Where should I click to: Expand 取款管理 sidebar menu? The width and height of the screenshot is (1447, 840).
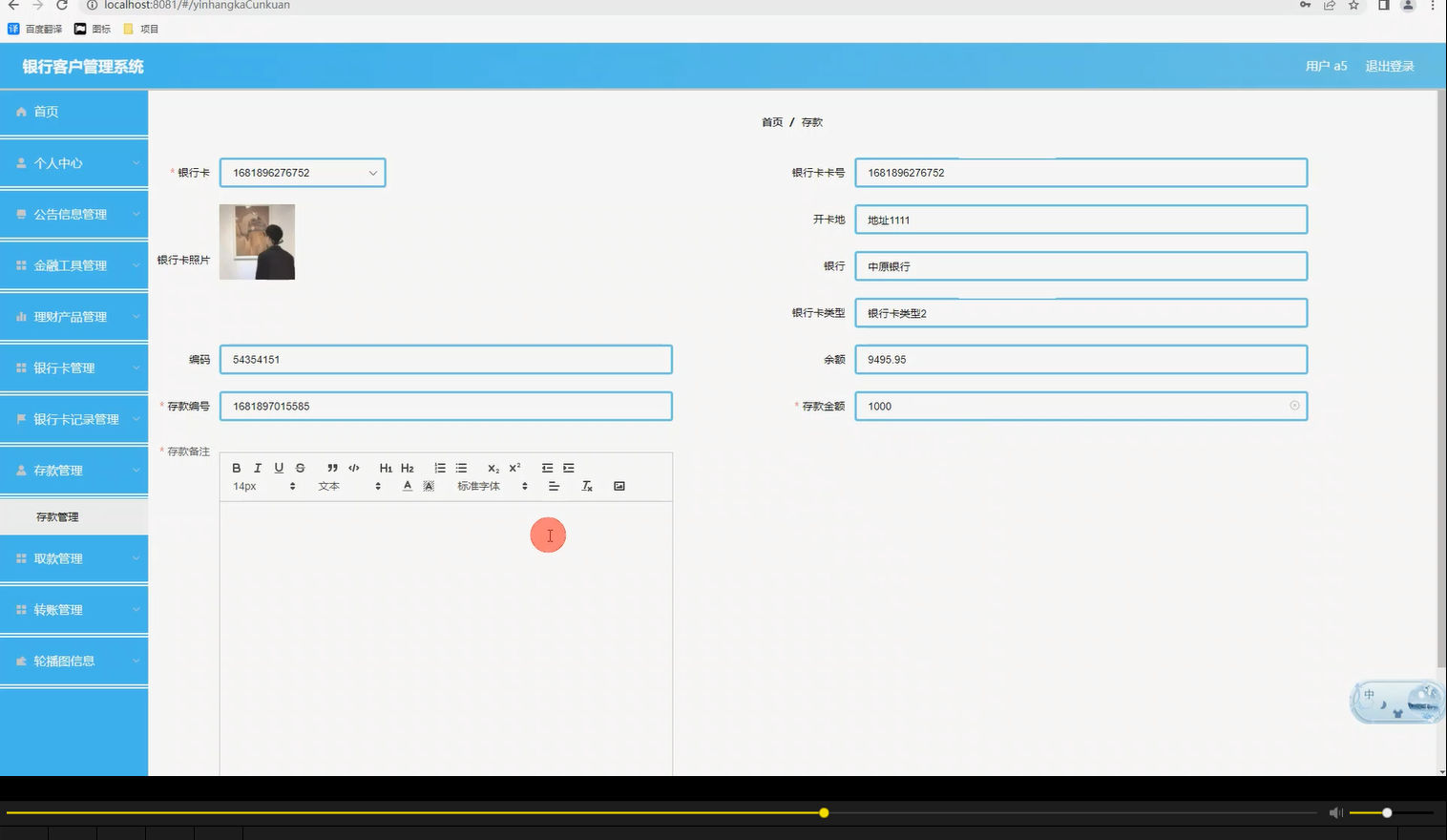[73, 558]
